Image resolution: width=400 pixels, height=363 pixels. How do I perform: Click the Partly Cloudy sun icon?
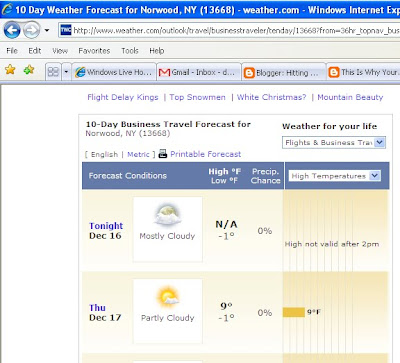click(x=168, y=297)
